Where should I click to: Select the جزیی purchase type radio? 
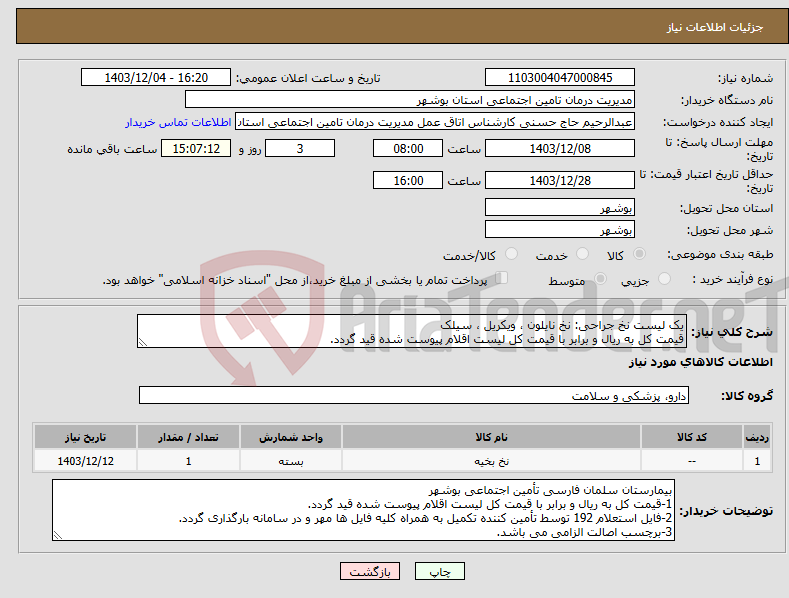coord(664,279)
